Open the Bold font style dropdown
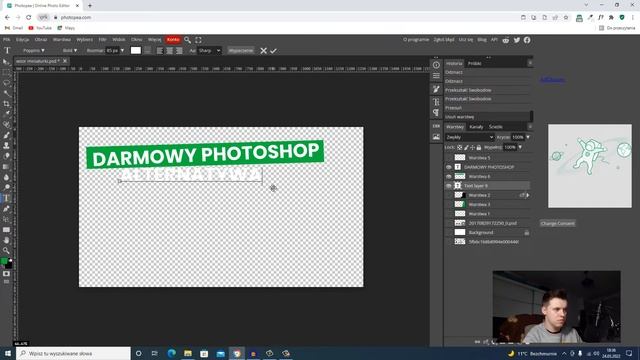The height and width of the screenshot is (360, 640). point(70,51)
